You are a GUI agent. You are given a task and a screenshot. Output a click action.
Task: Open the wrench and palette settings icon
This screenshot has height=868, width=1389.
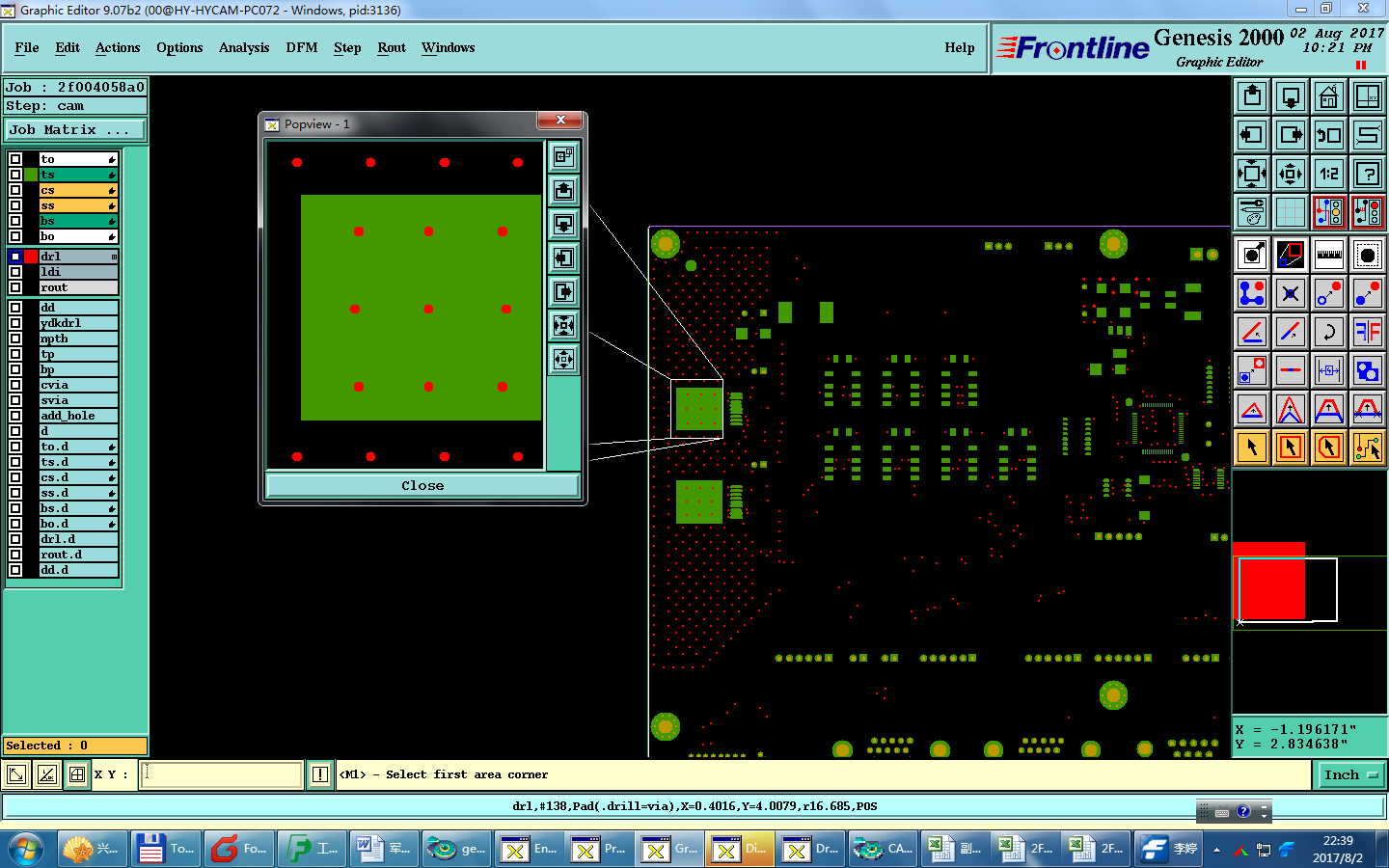point(1252,212)
